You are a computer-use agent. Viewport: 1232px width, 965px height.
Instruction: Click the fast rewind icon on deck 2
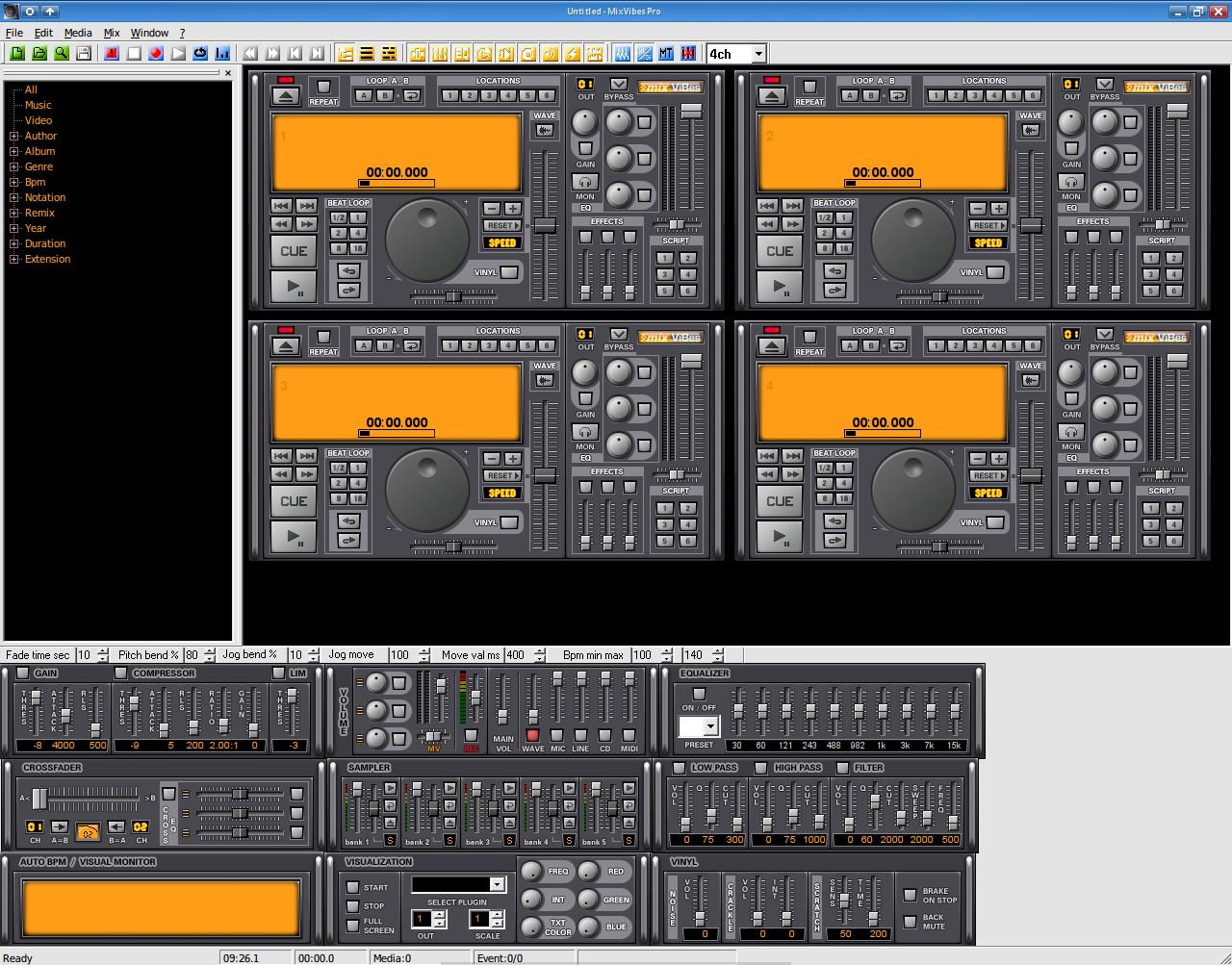(x=767, y=224)
